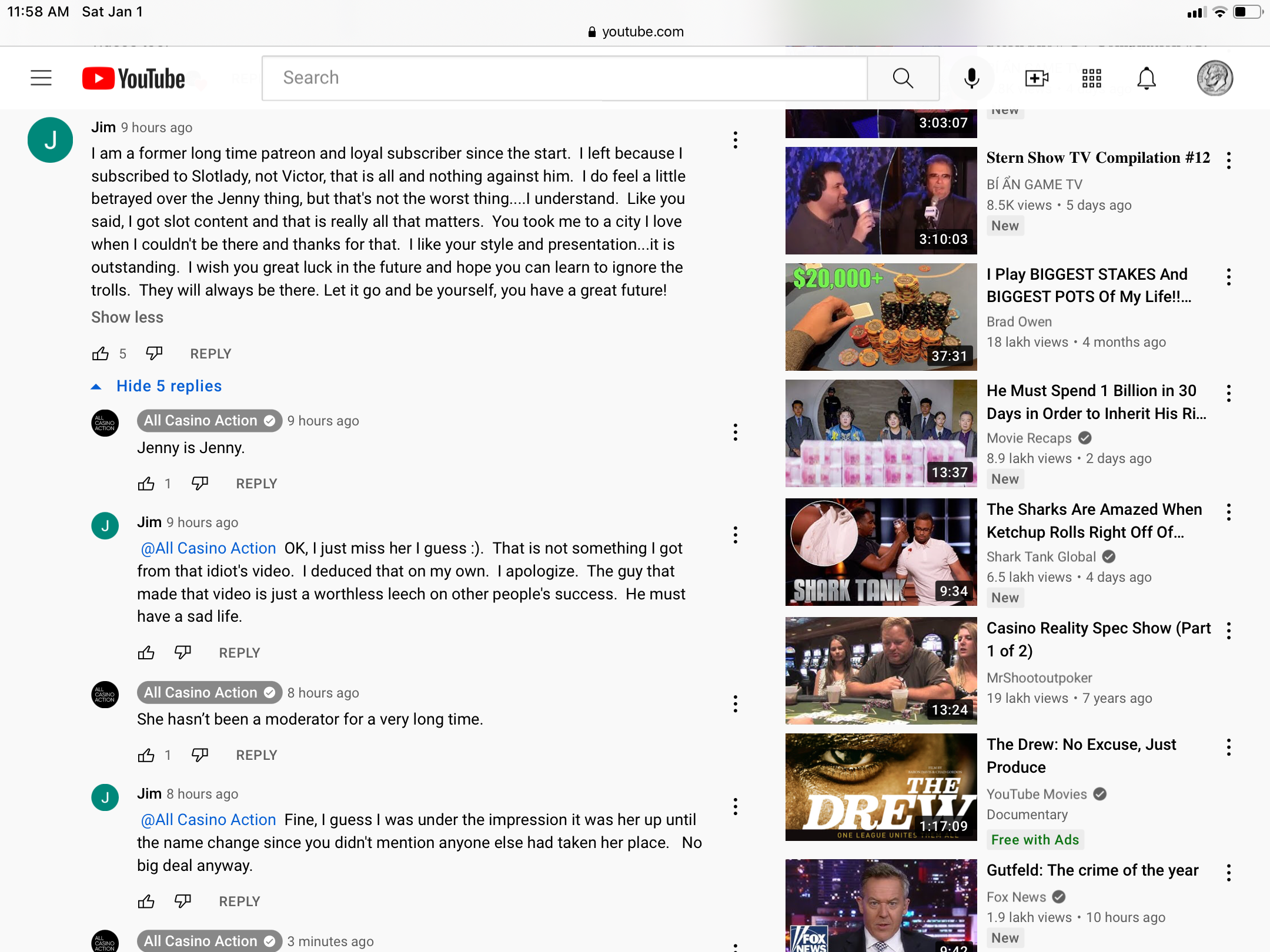Open menu for Stern Show TV Compilation #12

pyautogui.click(x=1228, y=160)
